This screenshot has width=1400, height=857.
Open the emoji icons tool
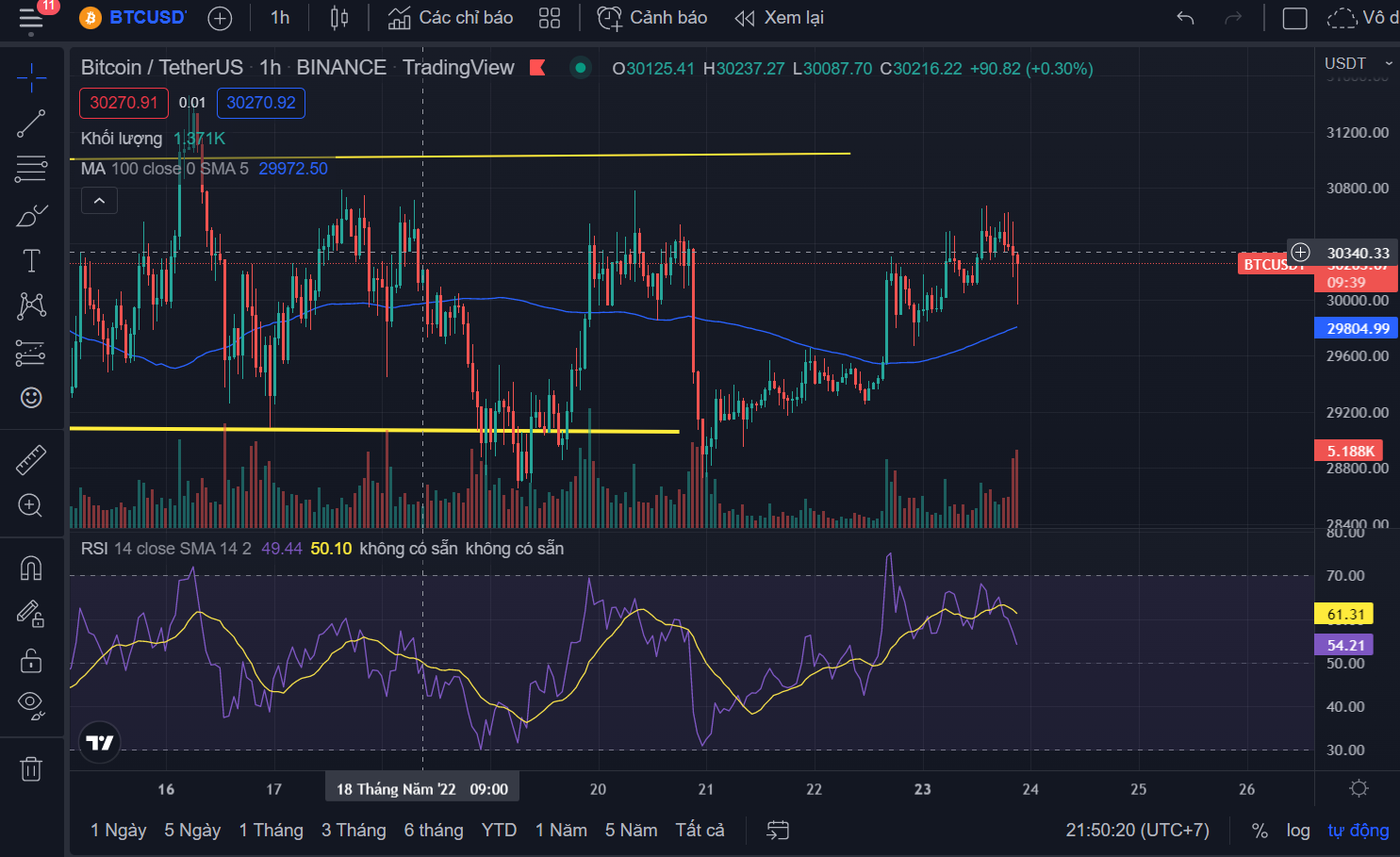click(x=31, y=398)
